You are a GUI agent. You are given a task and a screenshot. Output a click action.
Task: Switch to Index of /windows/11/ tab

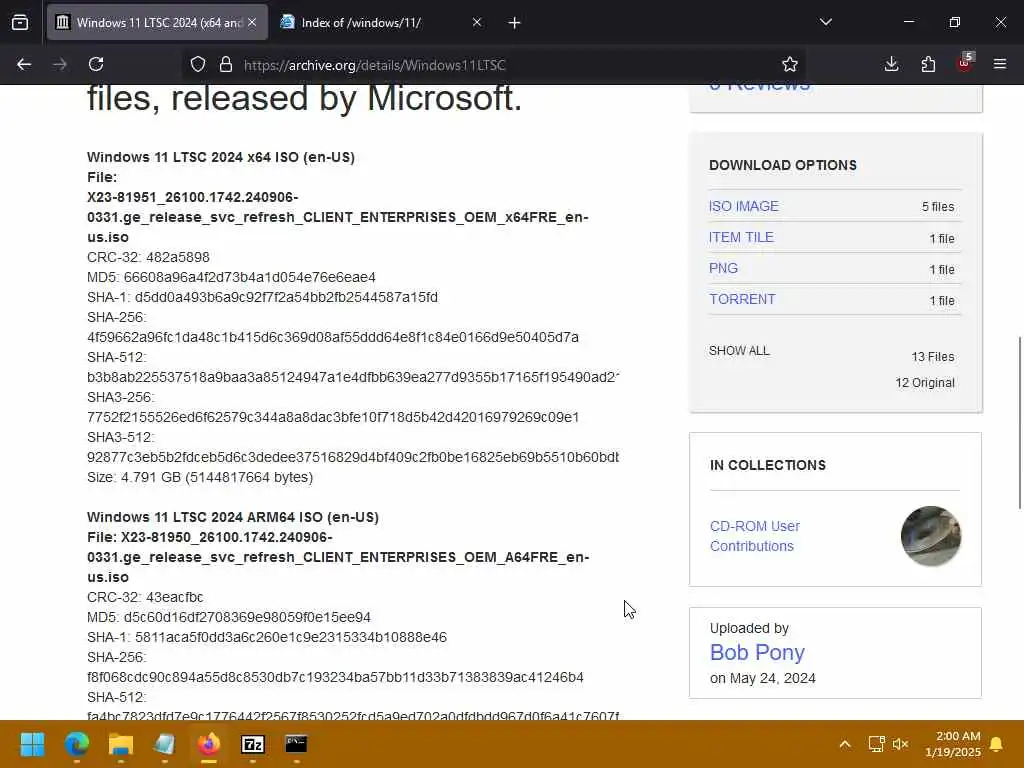(381, 23)
